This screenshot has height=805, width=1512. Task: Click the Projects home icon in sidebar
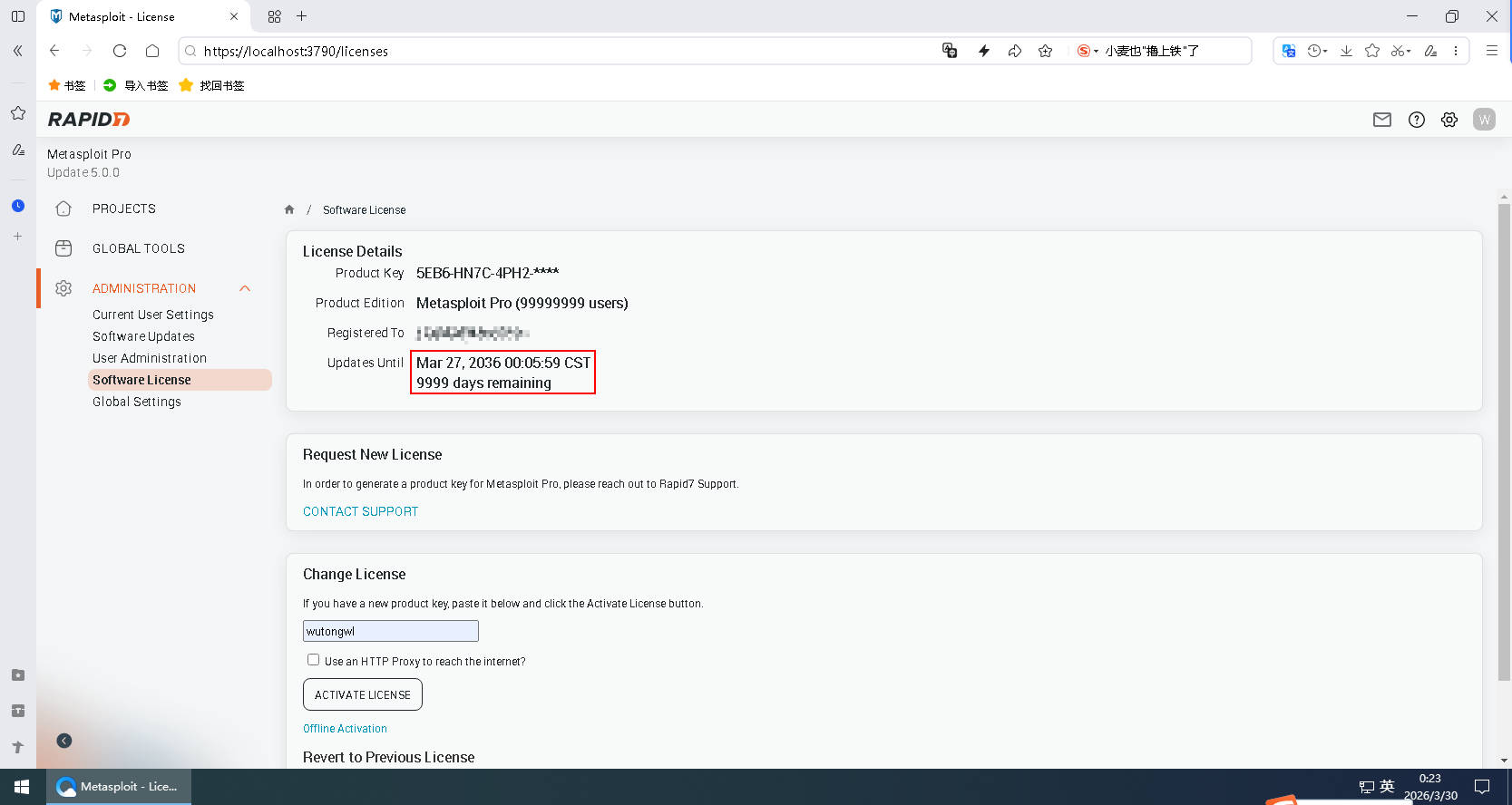point(63,209)
